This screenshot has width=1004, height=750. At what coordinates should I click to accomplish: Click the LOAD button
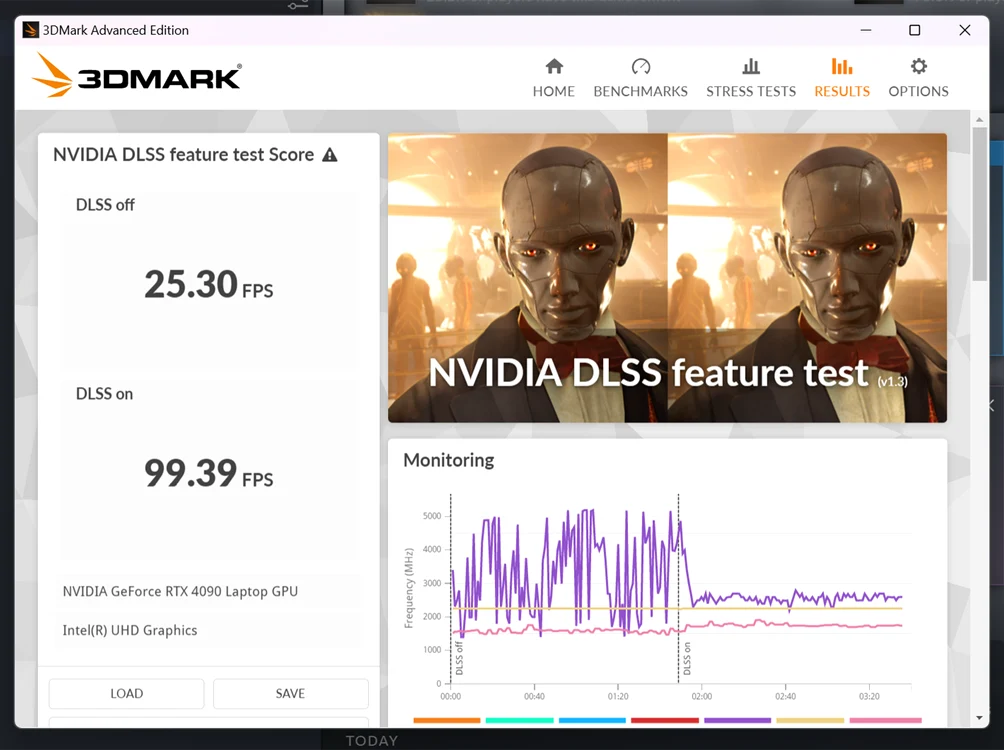(127, 694)
